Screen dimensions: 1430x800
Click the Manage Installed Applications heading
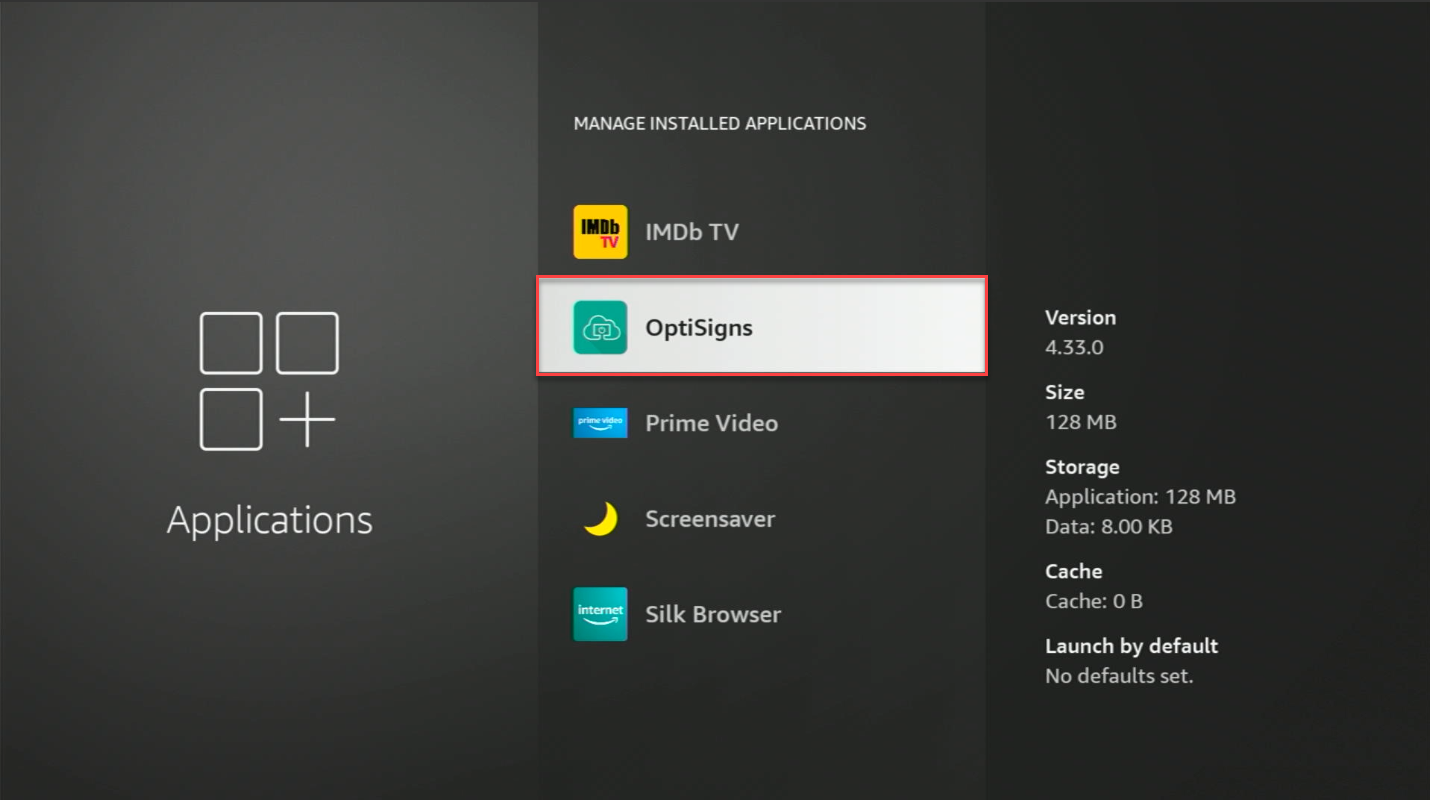[719, 123]
